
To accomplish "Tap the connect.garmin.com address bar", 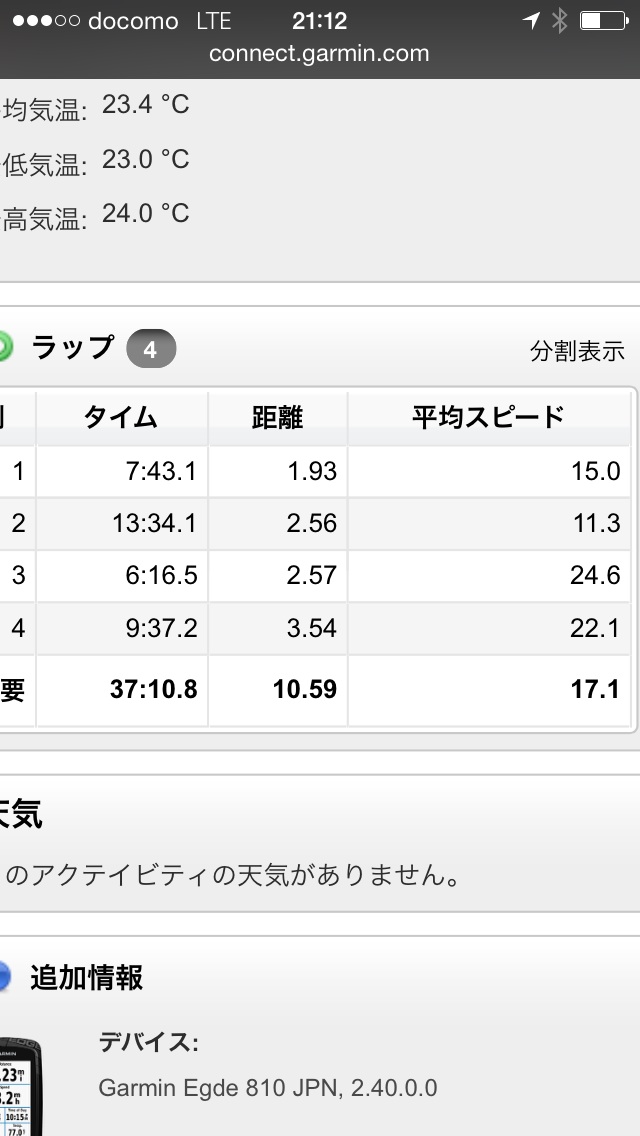I will pos(319,54).
